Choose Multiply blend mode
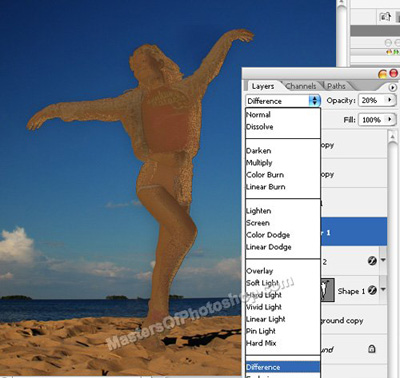Viewport: 400px width, 378px height. click(259, 163)
